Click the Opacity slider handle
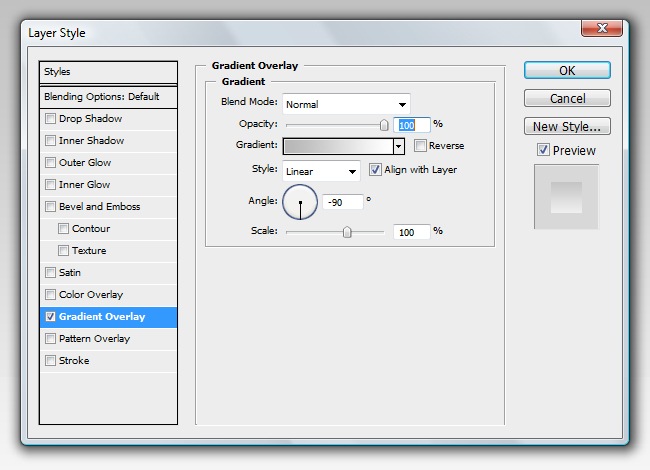 click(x=384, y=125)
